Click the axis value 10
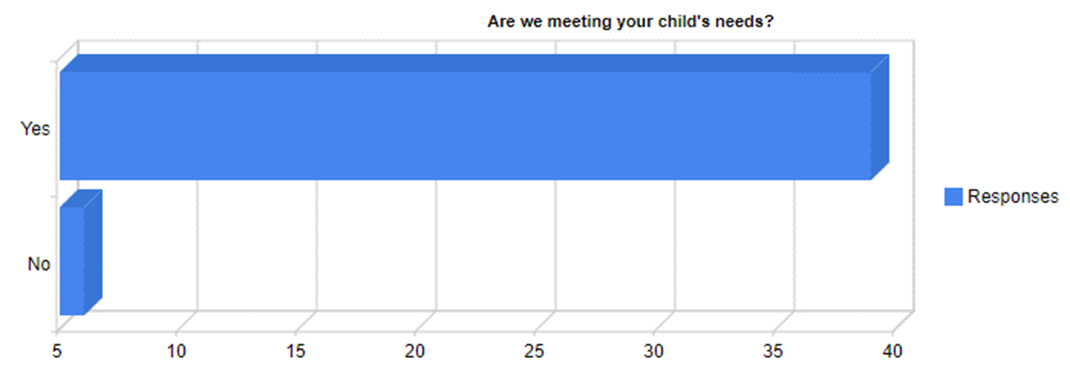Screen dimensions: 1070x371 click(x=176, y=351)
